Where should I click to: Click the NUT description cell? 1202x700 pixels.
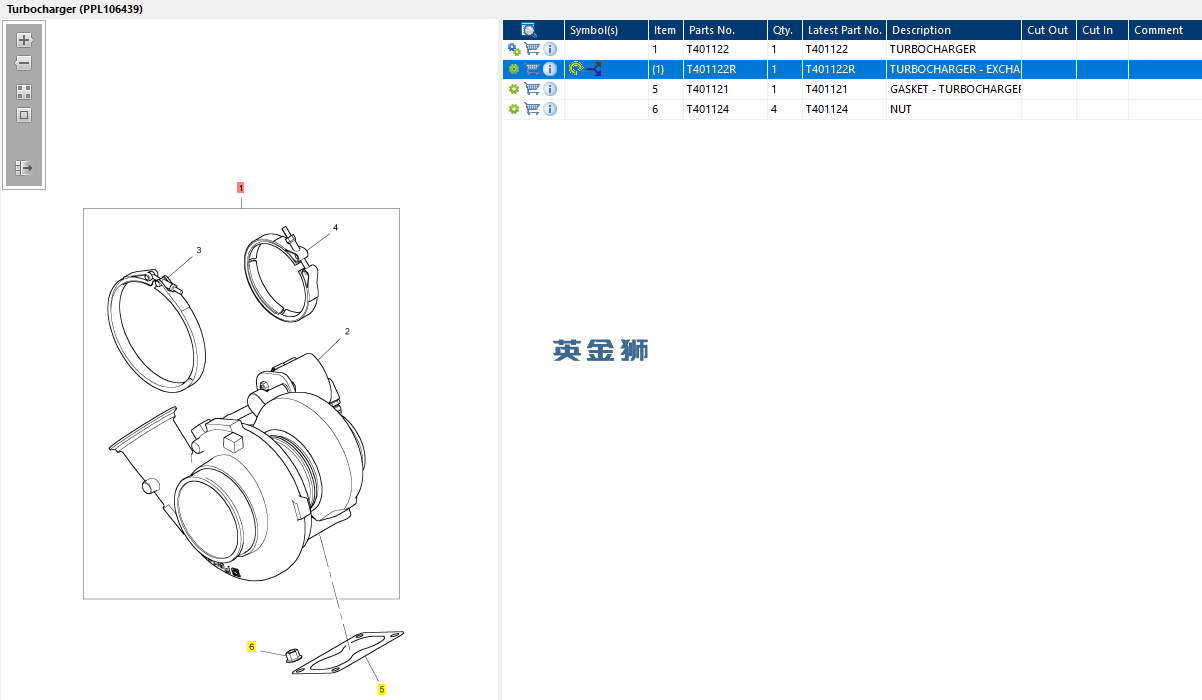pos(954,109)
